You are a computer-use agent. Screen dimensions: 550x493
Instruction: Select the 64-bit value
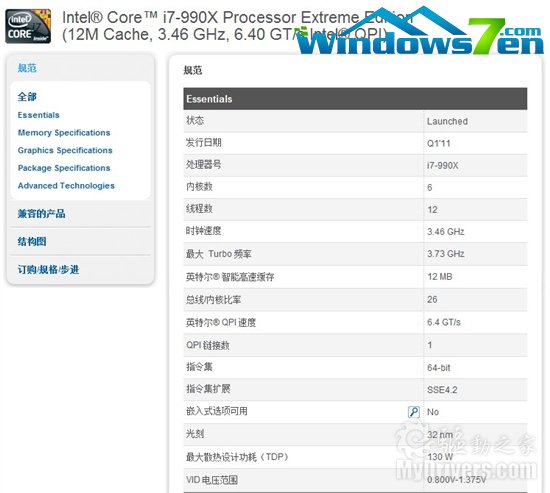coord(438,368)
